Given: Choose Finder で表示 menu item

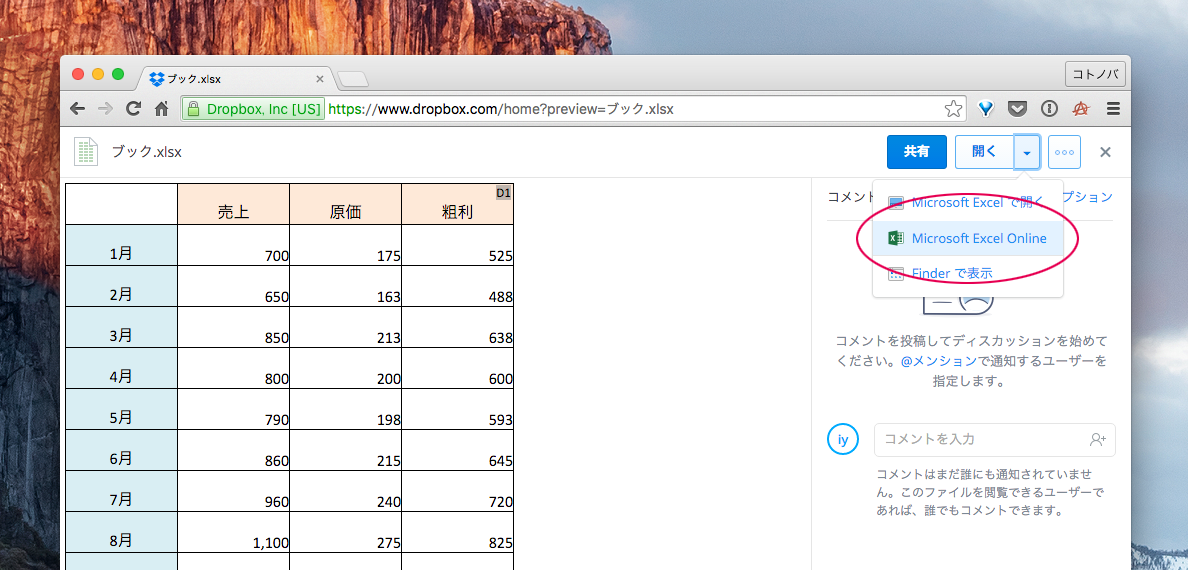Looking at the screenshot, I should (x=968, y=274).
